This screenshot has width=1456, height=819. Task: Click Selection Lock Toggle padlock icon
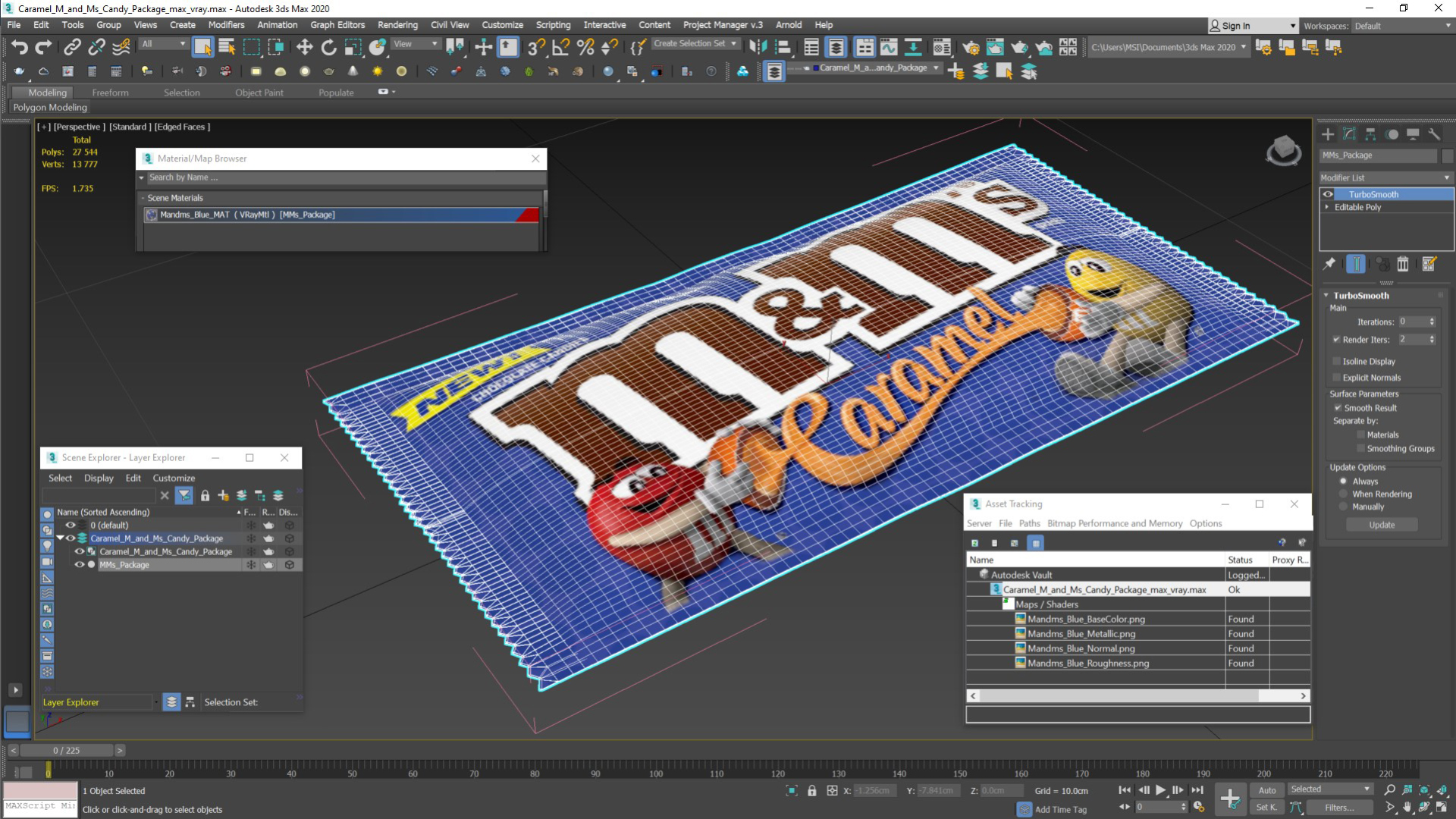click(x=812, y=791)
